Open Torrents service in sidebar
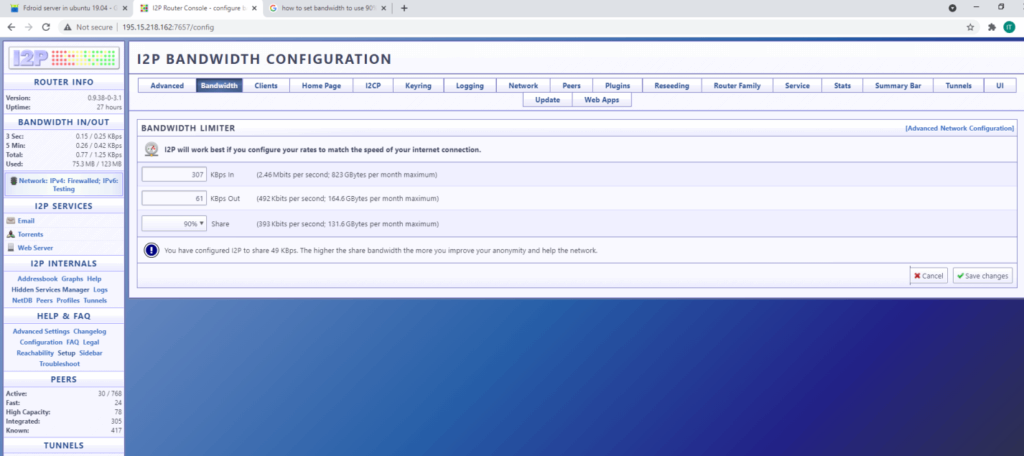1024x456 pixels. (30, 234)
